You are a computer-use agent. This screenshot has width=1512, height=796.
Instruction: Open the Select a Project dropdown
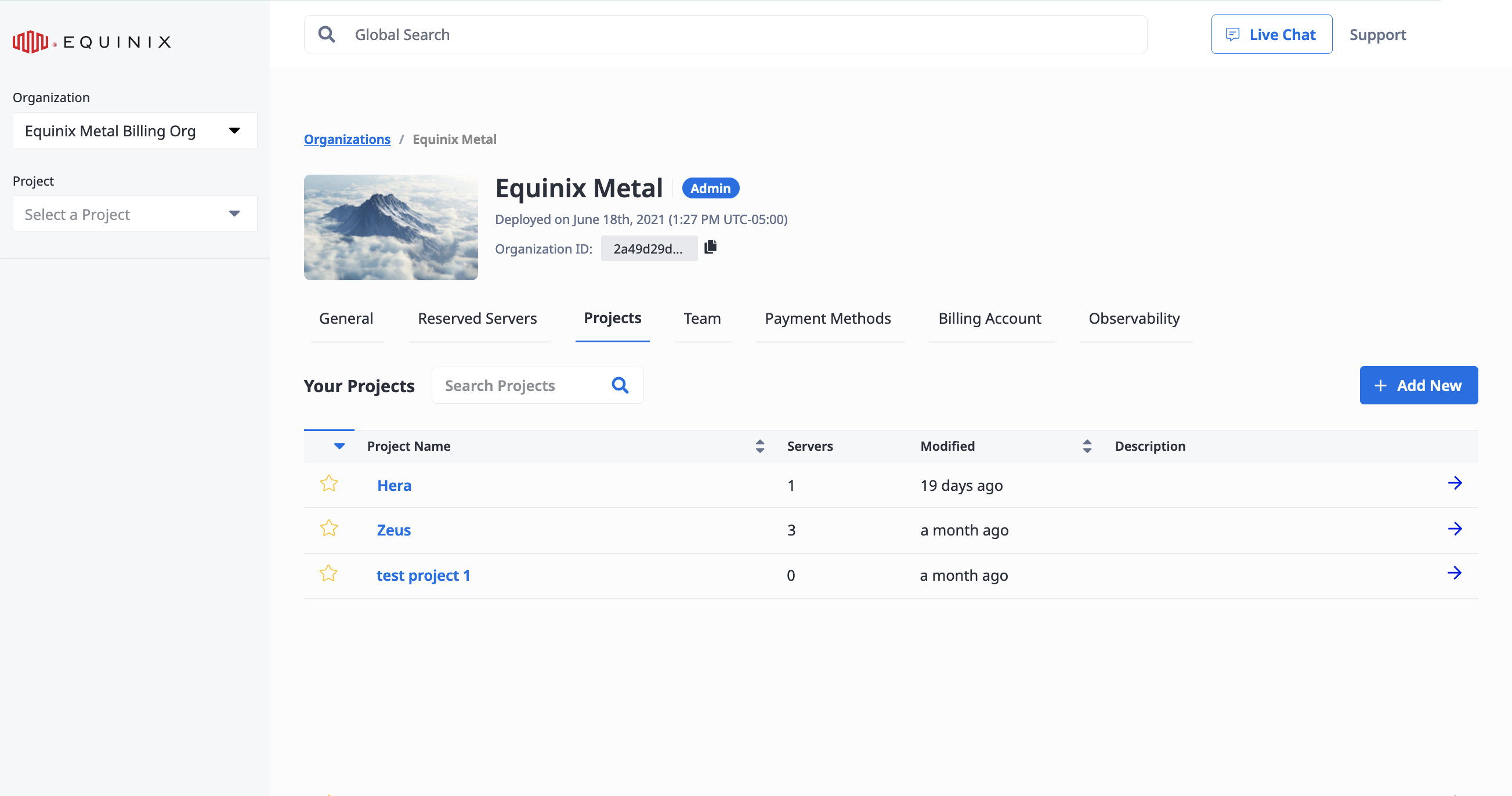click(135, 214)
